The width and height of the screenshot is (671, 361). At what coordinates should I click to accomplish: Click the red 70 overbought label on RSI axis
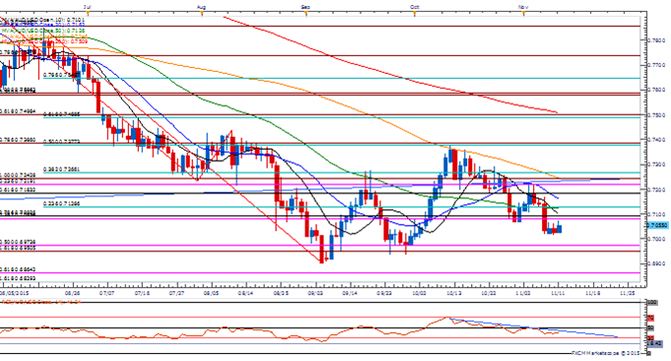click(650, 318)
